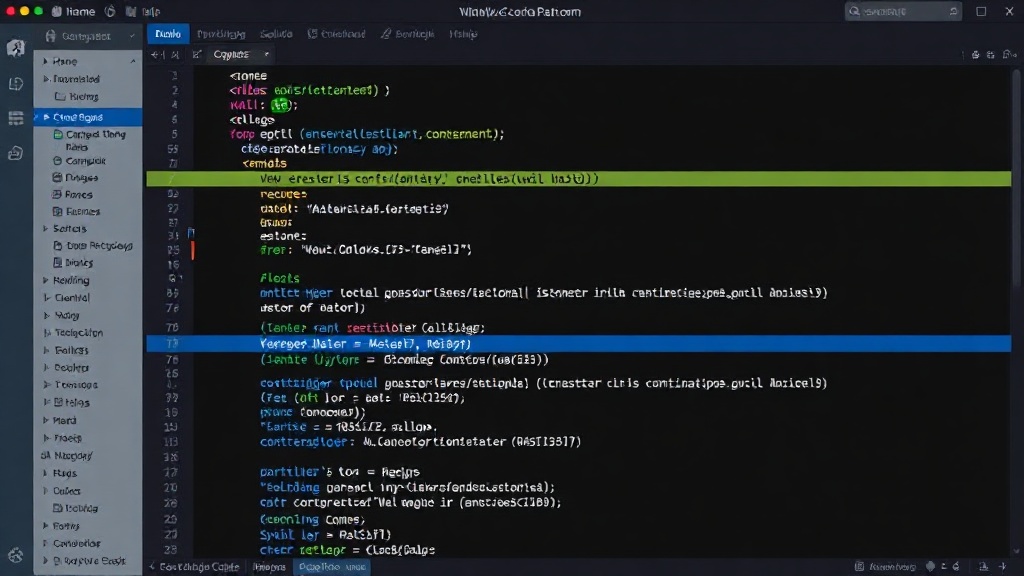Expand the 'Sefters' tree node
Image resolution: width=1024 pixels, height=576 pixels.
(x=46, y=229)
